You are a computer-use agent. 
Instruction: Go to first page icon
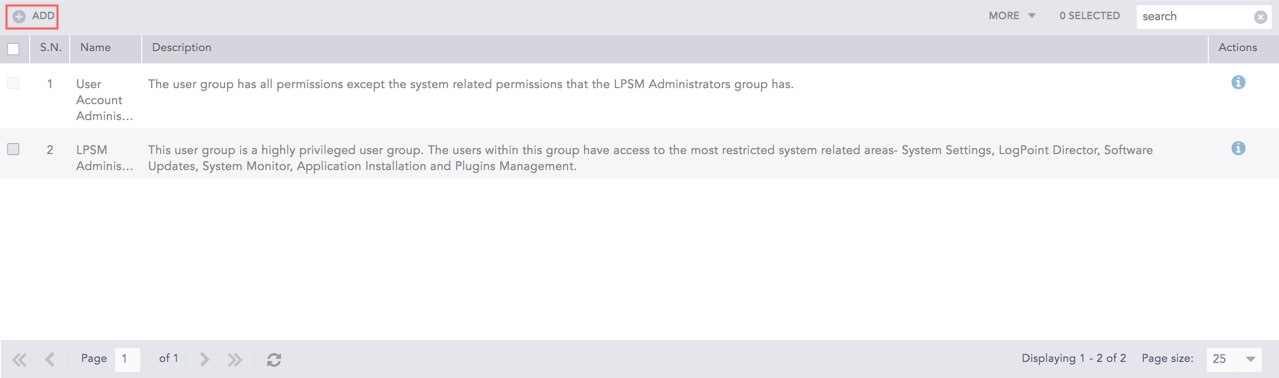pyautogui.click(x=19, y=359)
